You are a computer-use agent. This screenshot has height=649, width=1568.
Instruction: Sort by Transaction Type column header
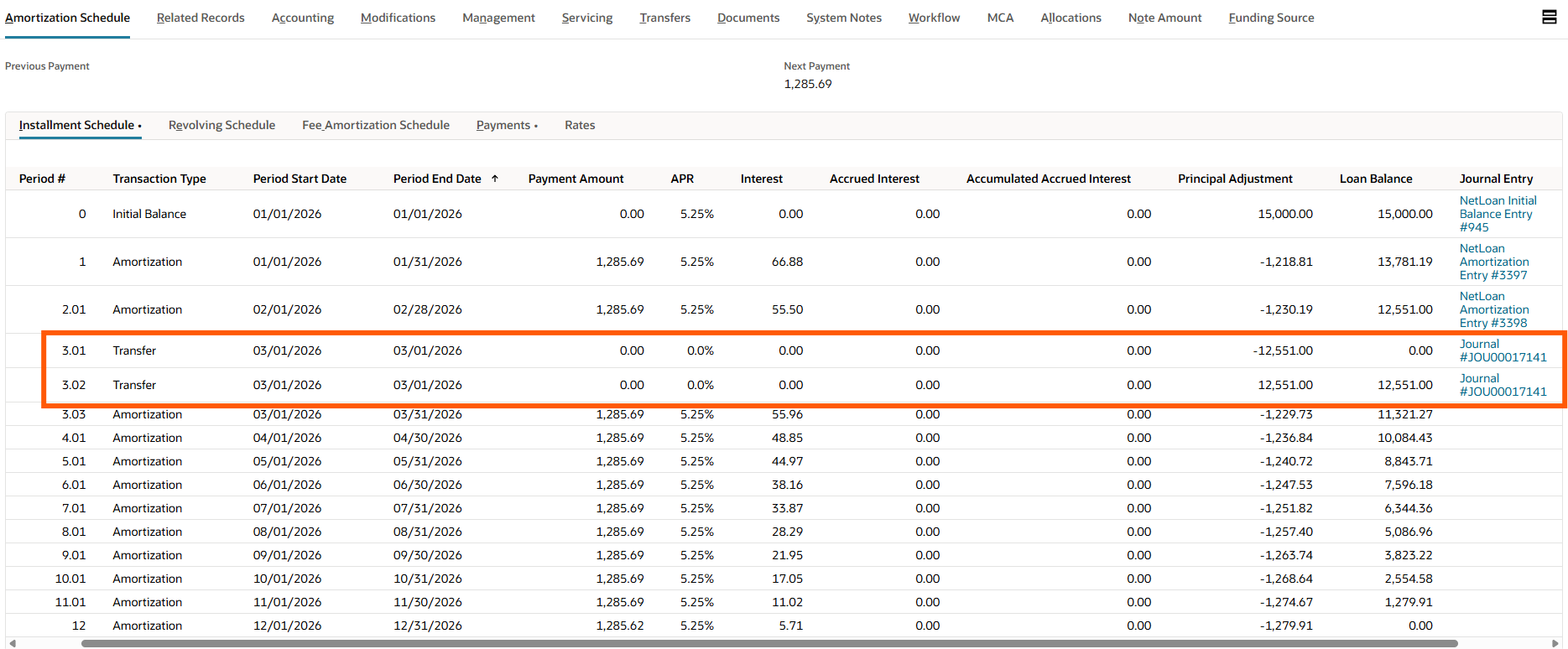[x=159, y=179]
